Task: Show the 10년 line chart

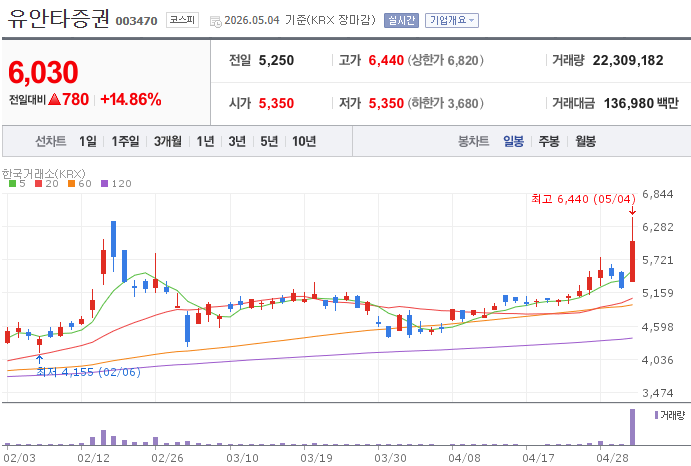Action: pyautogui.click(x=304, y=142)
